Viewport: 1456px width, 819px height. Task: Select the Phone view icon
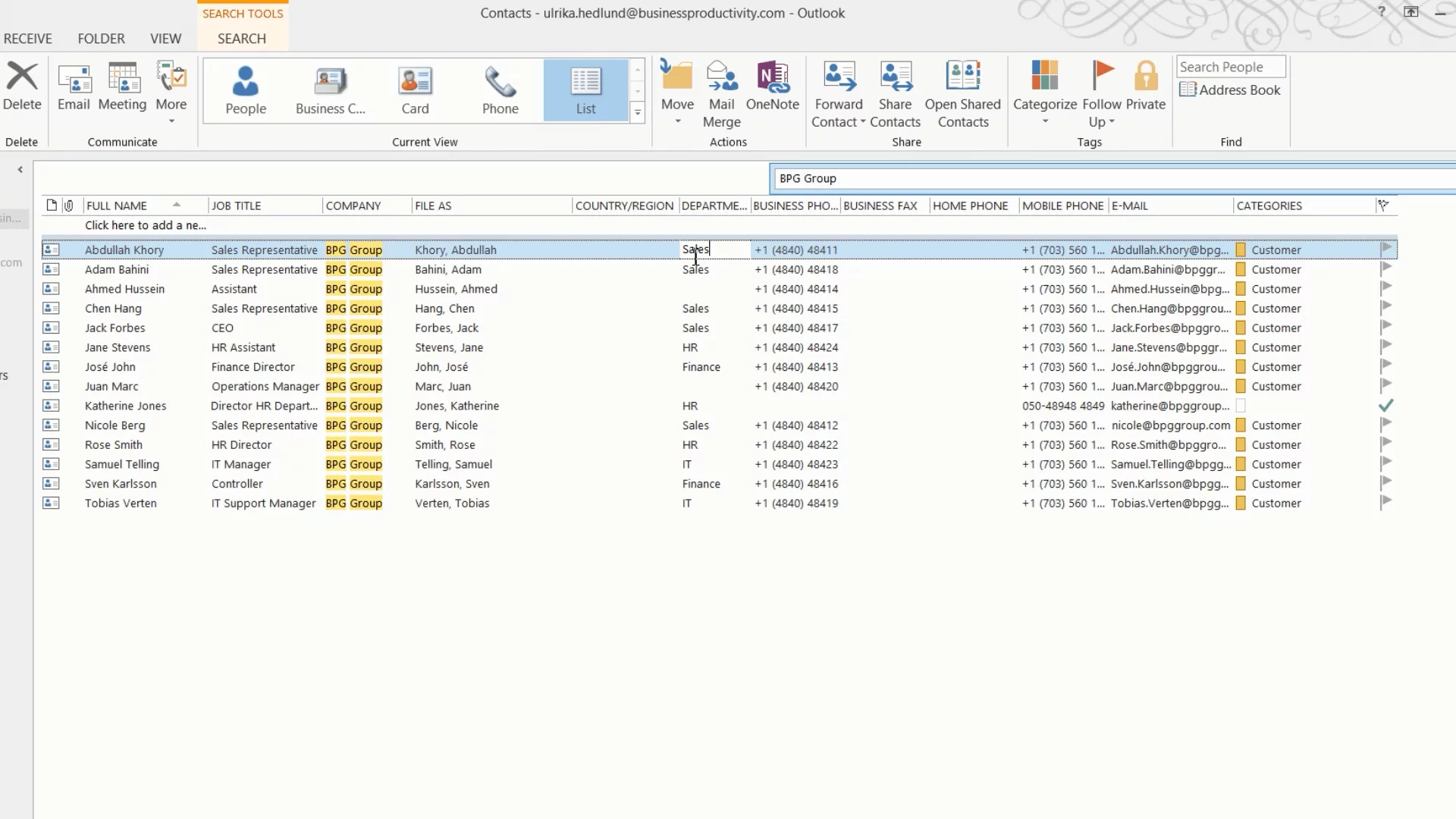point(500,90)
